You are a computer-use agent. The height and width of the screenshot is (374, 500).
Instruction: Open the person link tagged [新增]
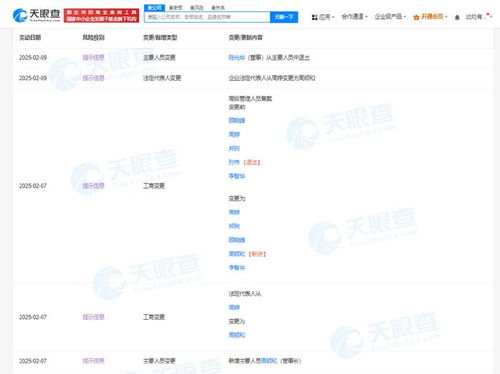237,254
